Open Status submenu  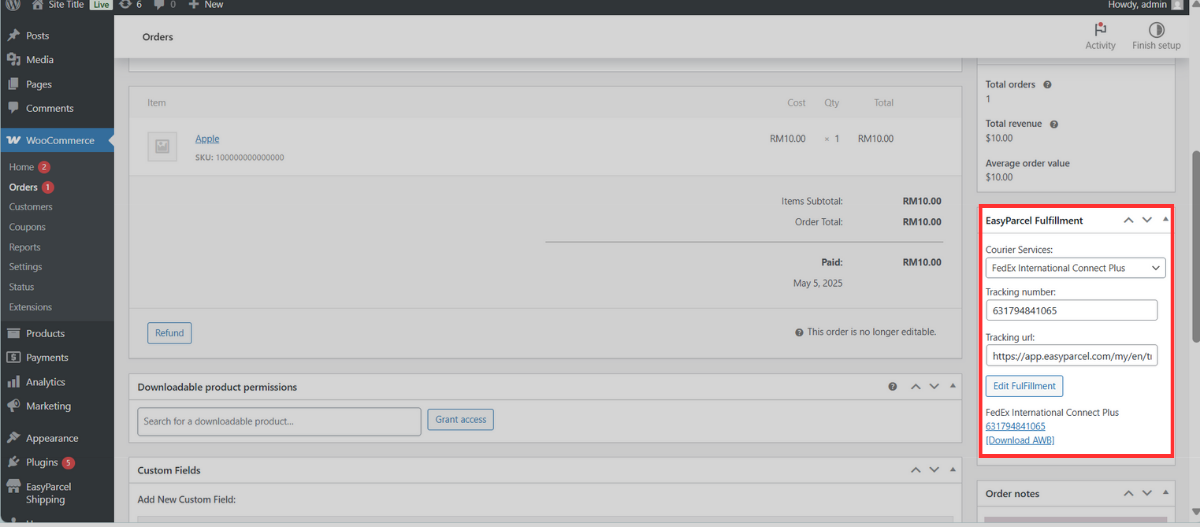click(22, 287)
